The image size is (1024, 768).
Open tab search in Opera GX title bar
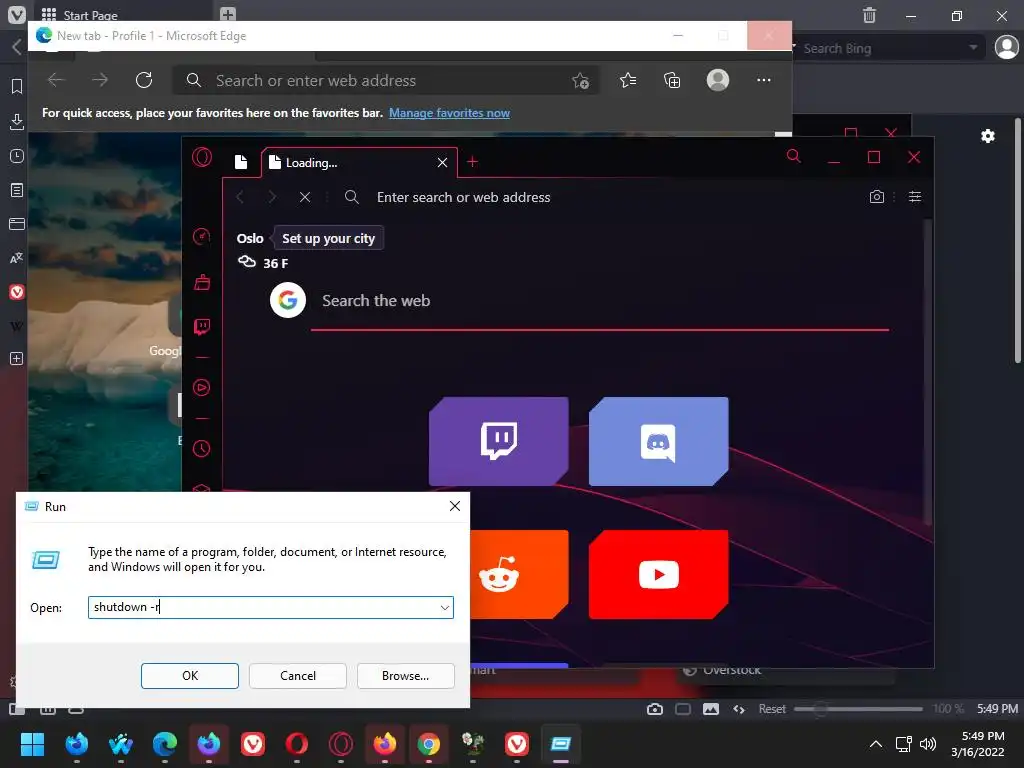[793, 156]
